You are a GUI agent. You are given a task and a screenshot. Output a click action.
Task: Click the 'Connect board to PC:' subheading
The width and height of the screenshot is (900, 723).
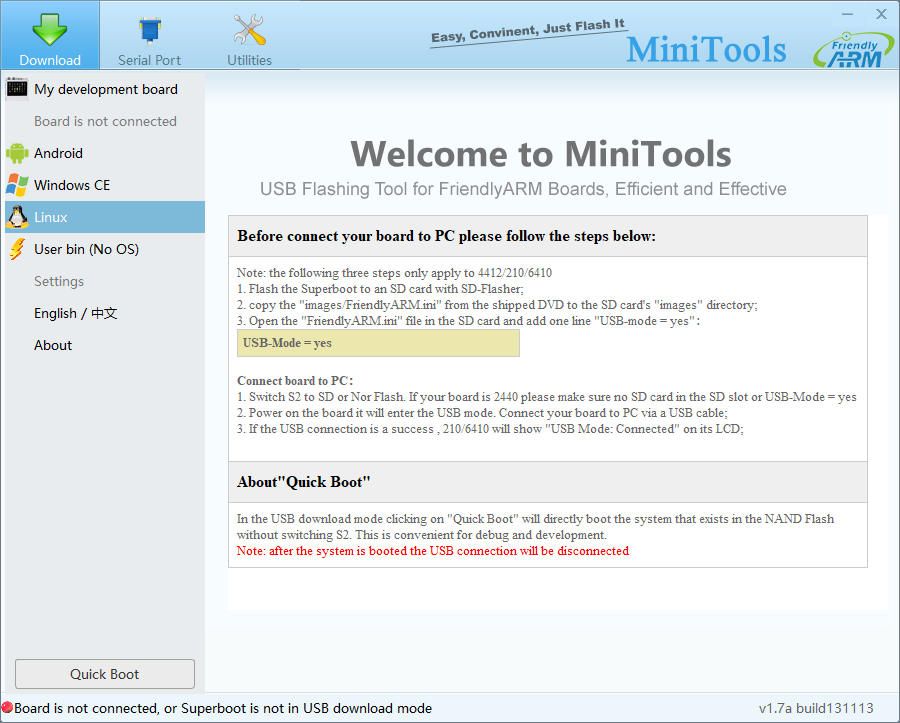point(295,381)
